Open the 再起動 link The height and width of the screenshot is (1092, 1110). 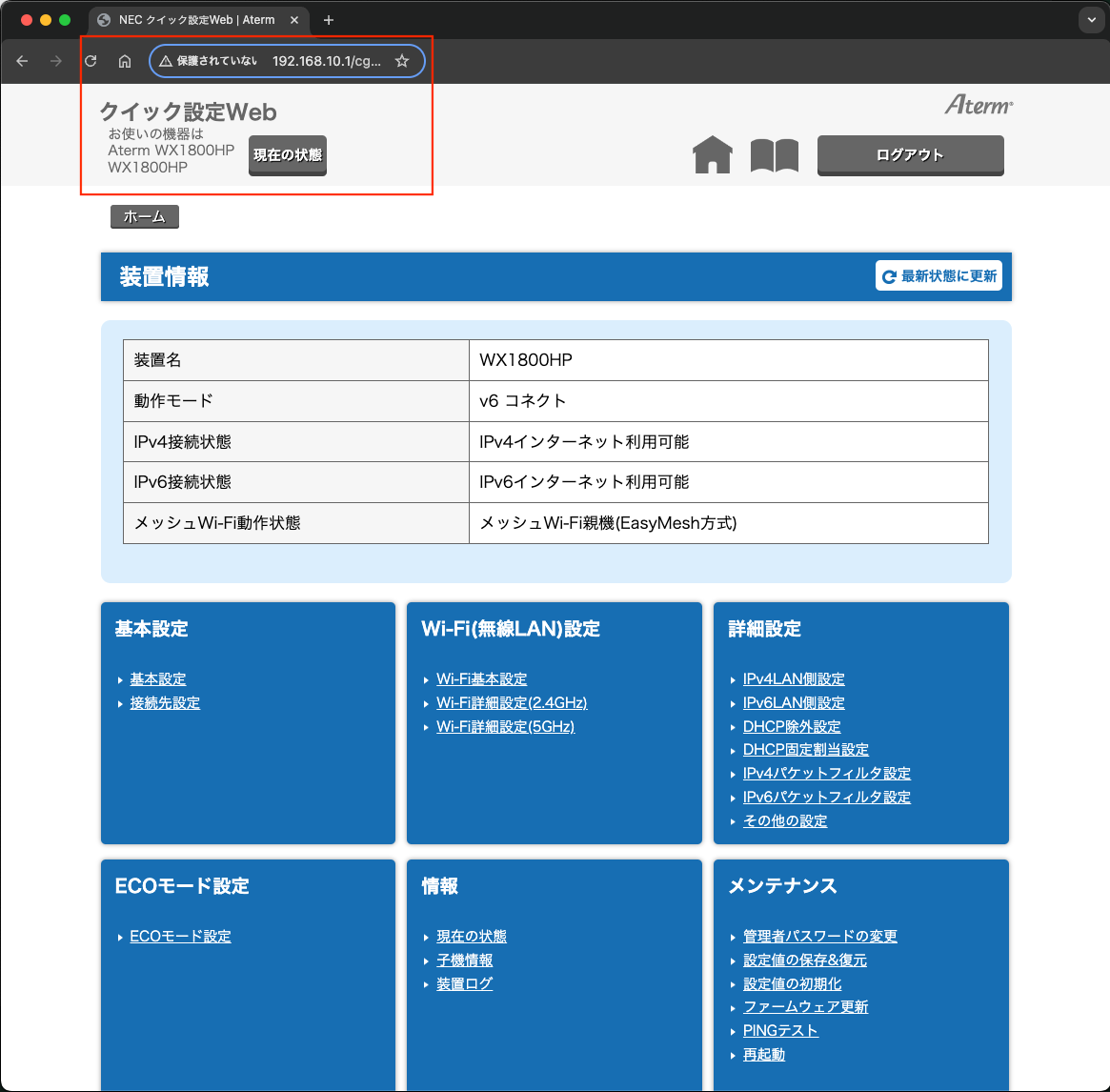coord(764,1055)
